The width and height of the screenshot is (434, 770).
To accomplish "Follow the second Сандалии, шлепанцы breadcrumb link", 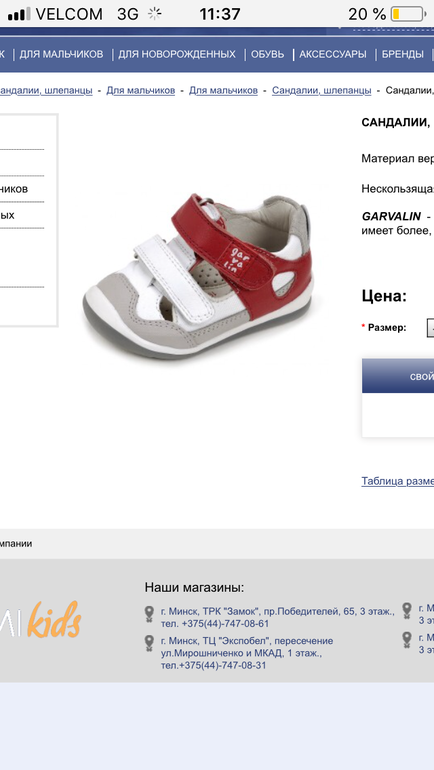I will point(322,90).
